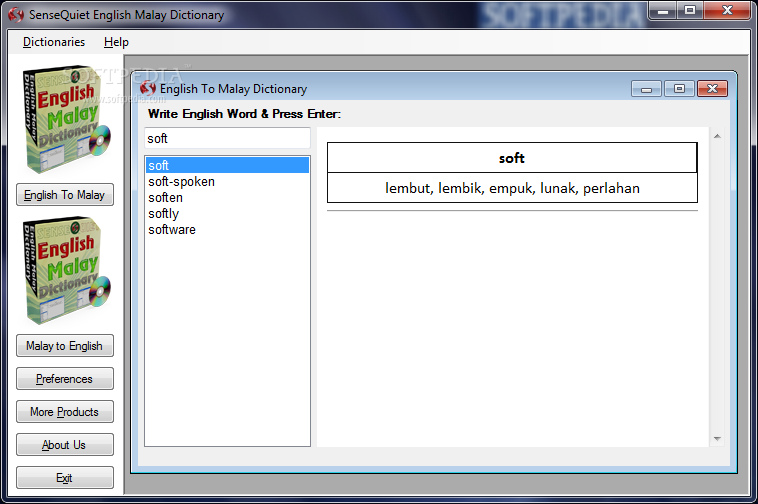The image size is (758, 504).
Task: Click the lower English Malay Dictionary box image
Action: point(66,270)
